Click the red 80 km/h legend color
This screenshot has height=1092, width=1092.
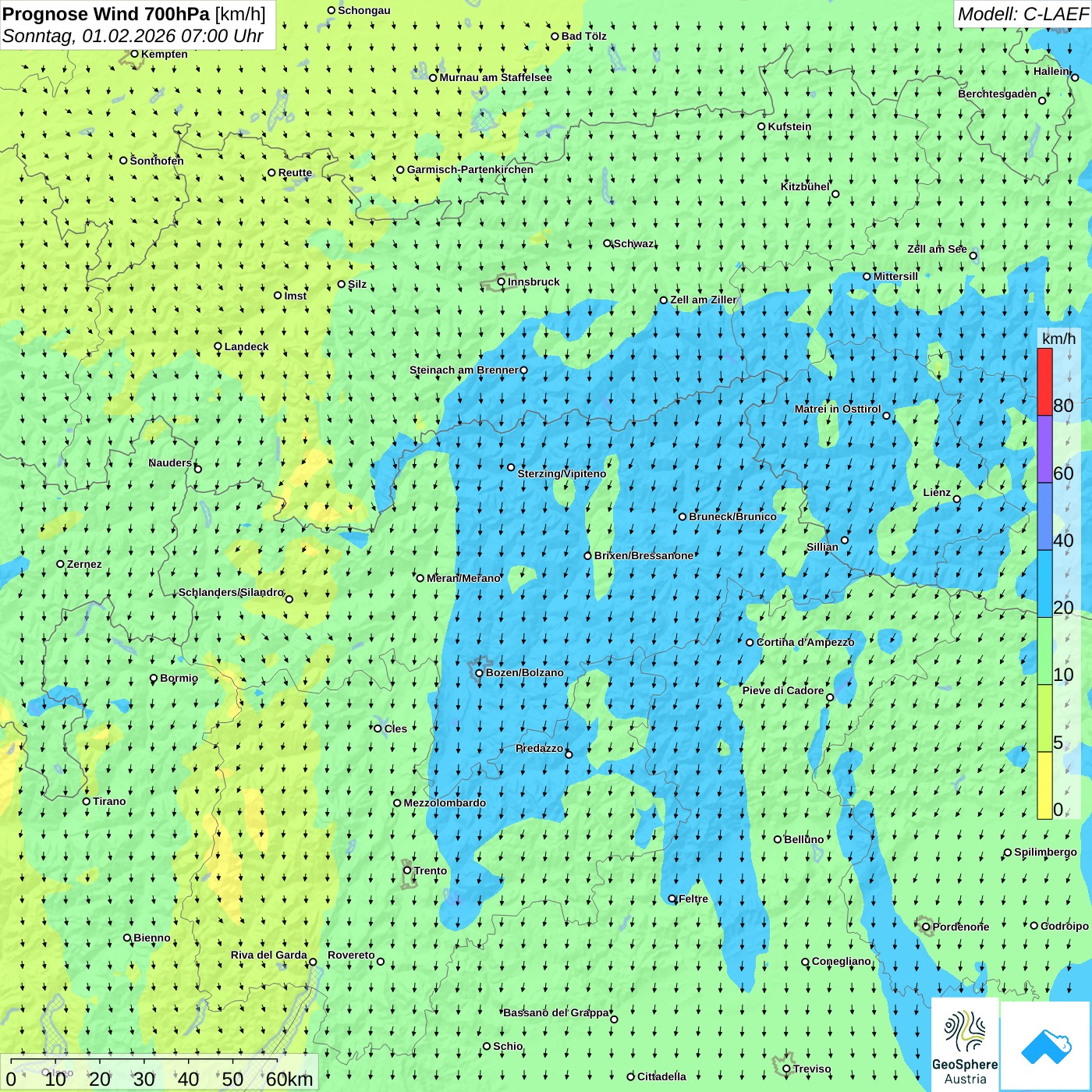click(x=1044, y=381)
